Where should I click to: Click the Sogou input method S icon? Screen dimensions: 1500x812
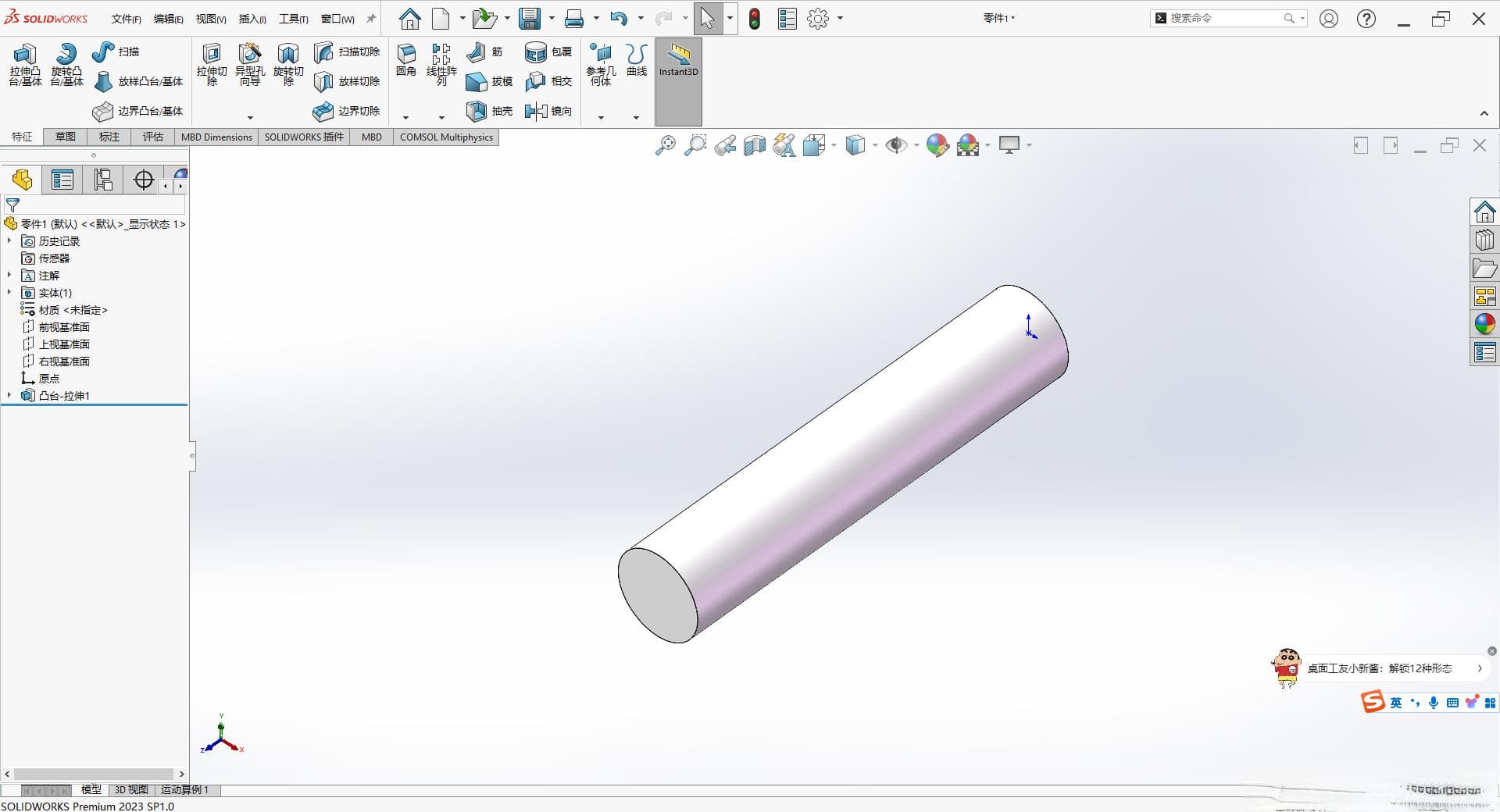(x=1373, y=702)
